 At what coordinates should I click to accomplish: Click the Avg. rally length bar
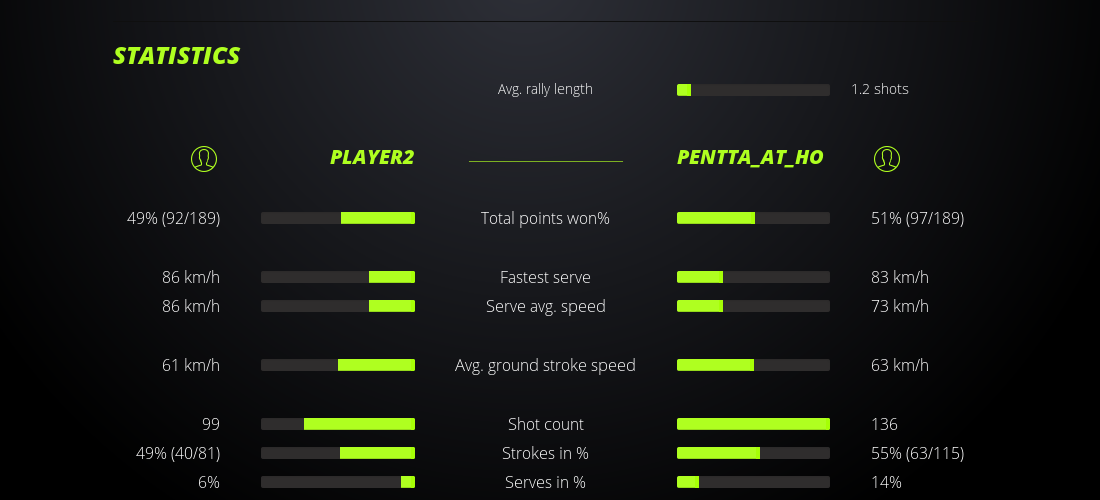(x=753, y=90)
